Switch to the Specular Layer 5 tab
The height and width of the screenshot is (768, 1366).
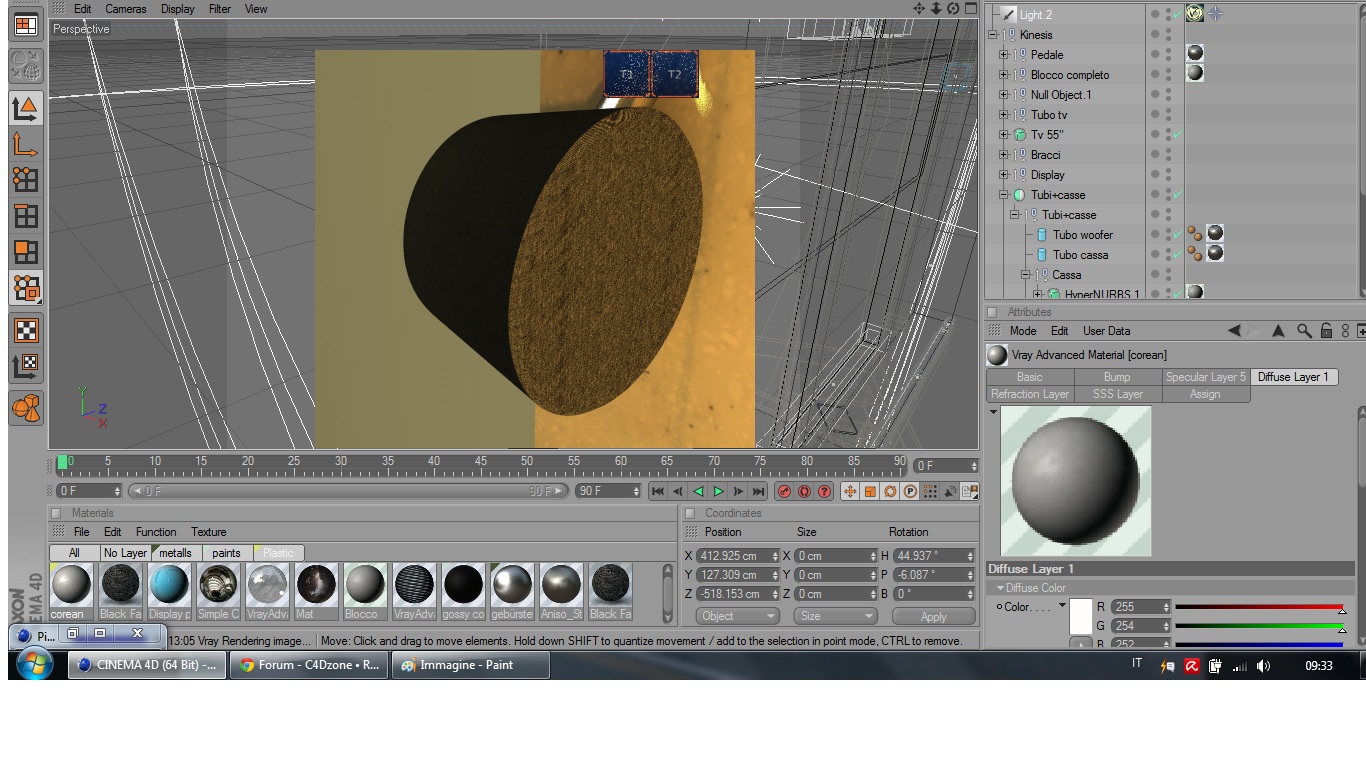point(1206,377)
